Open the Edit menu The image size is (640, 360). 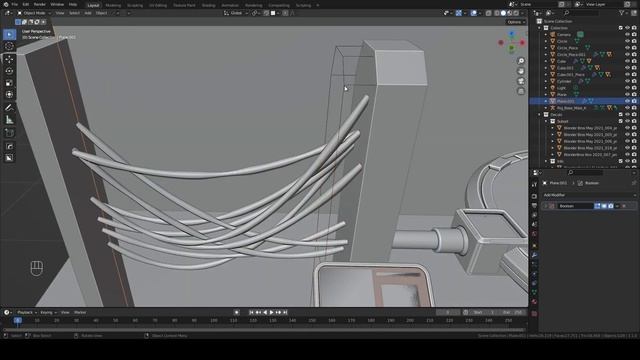(26, 4)
